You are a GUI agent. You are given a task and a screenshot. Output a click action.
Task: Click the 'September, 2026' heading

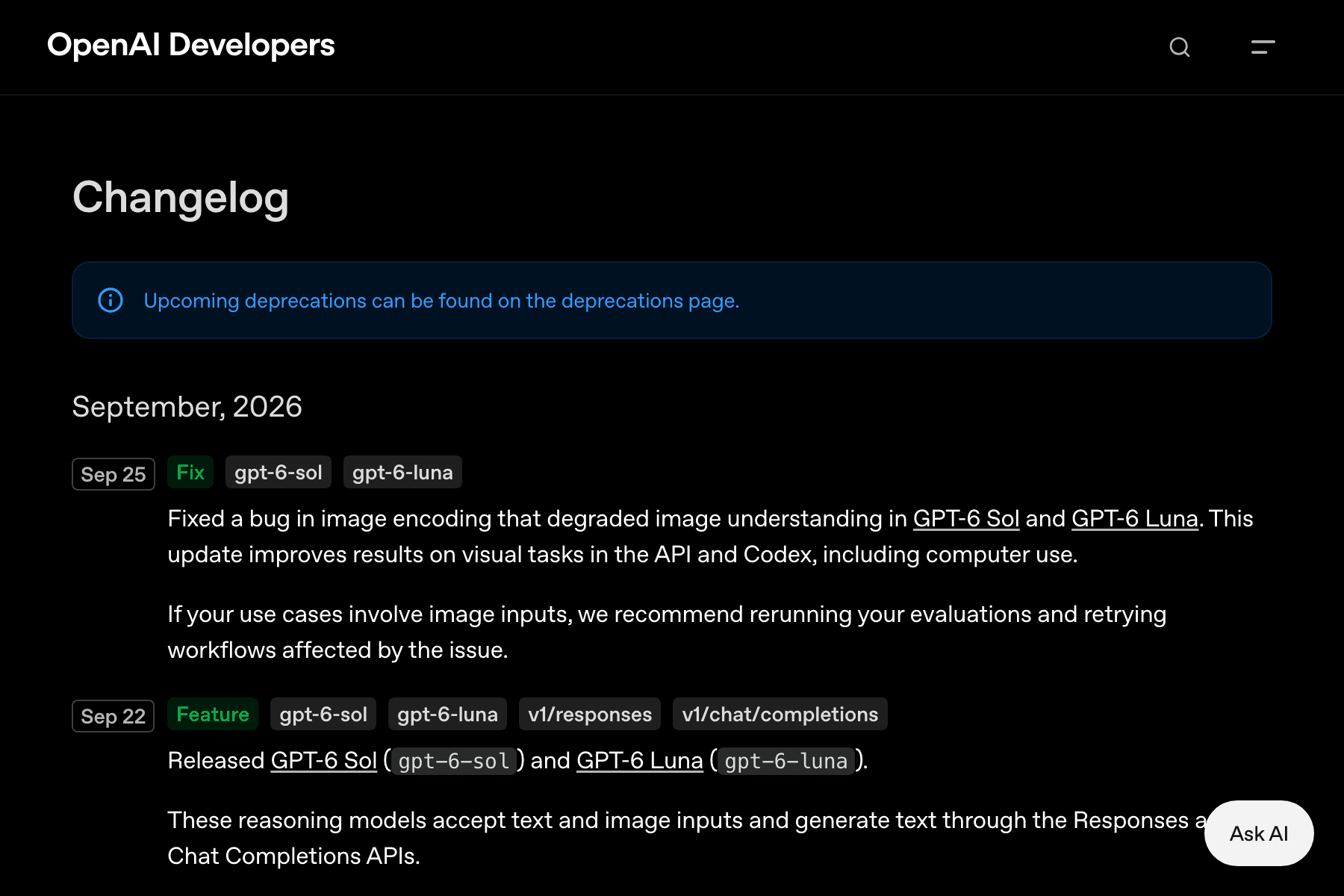[187, 406]
